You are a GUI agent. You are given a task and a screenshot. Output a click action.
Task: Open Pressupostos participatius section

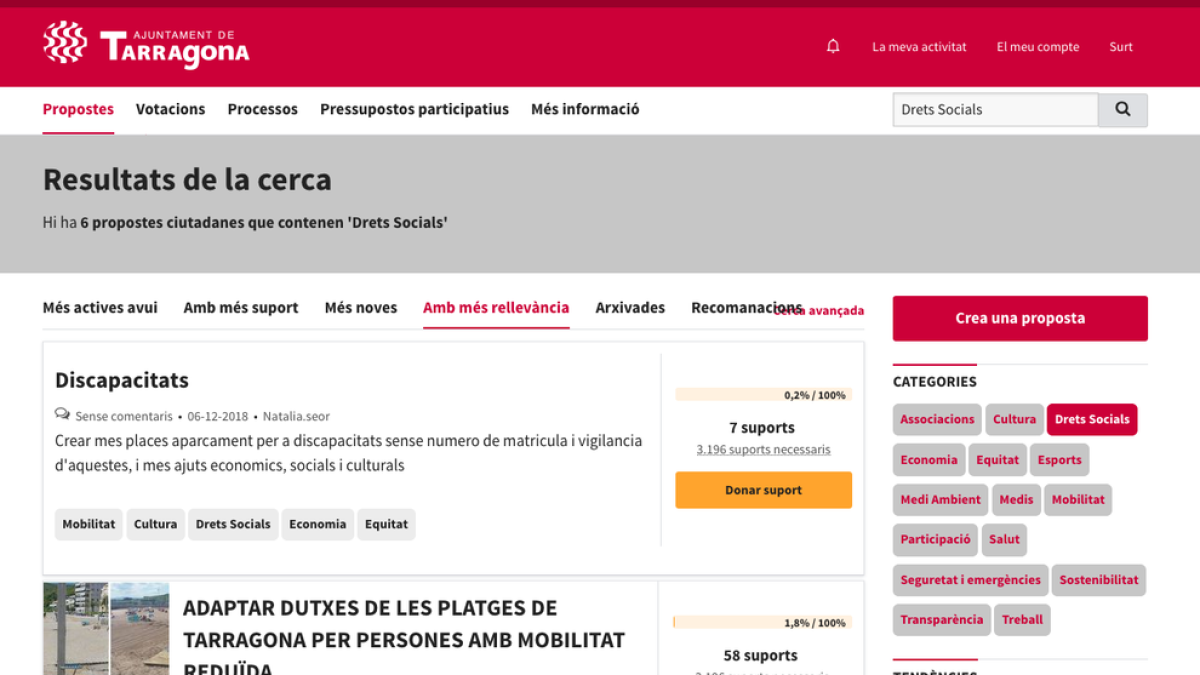coord(414,109)
